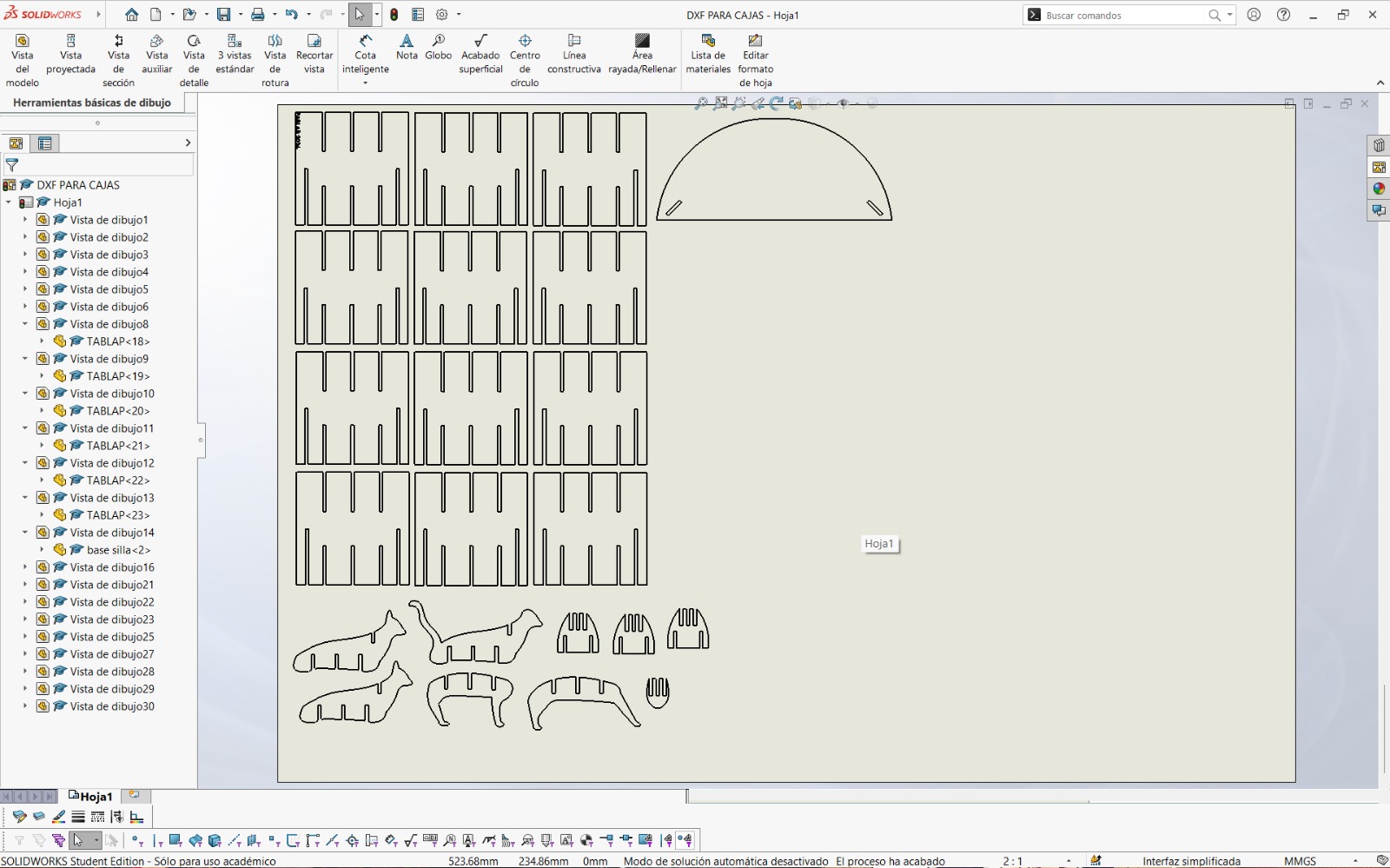Toggle the filter faces selection filter
The height and width of the screenshot is (868, 1390).
coord(175,840)
